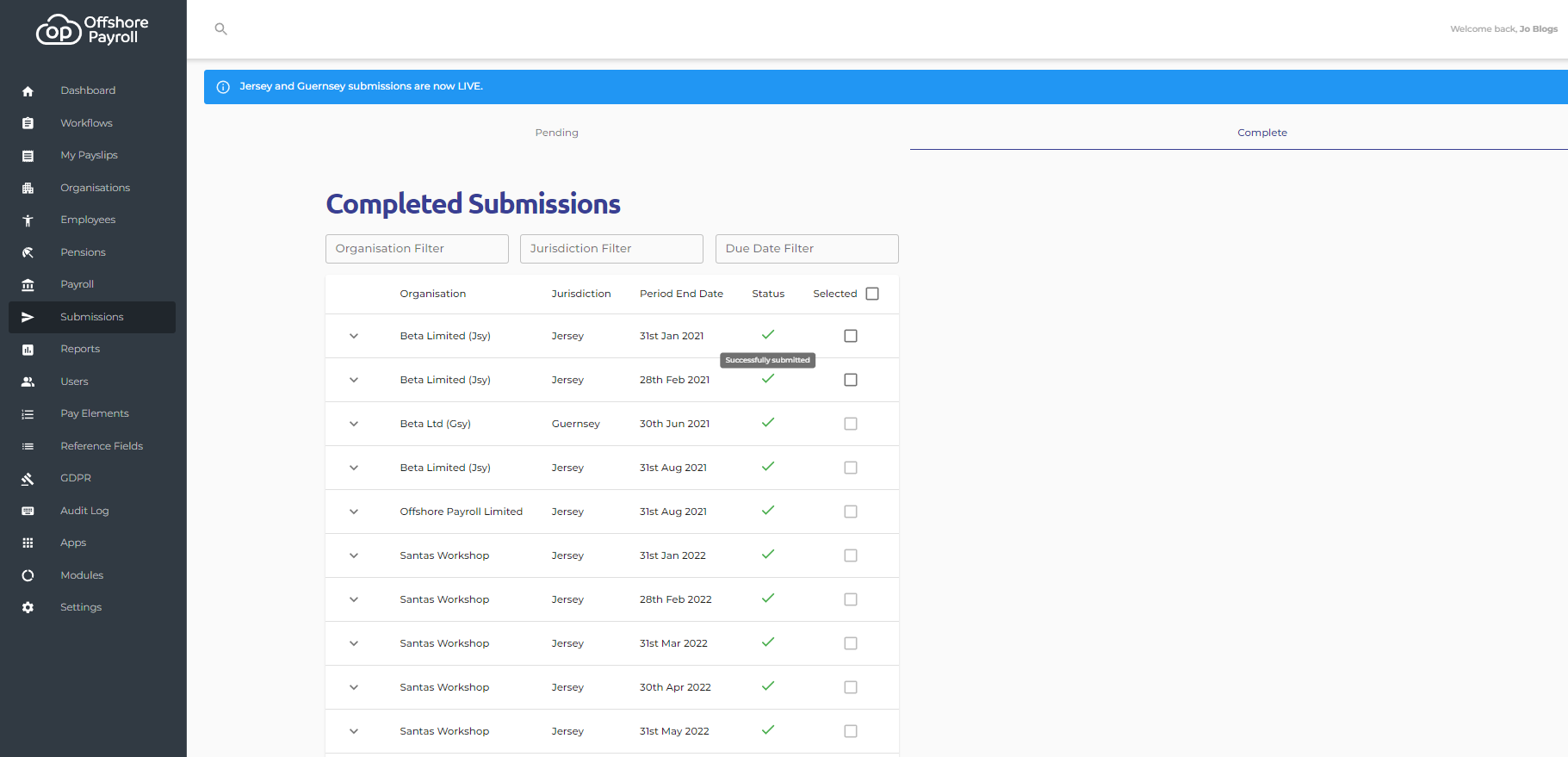This screenshot has width=1568, height=757.
Task: Click the Reports chart icon
Action: click(x=28, y=350)
